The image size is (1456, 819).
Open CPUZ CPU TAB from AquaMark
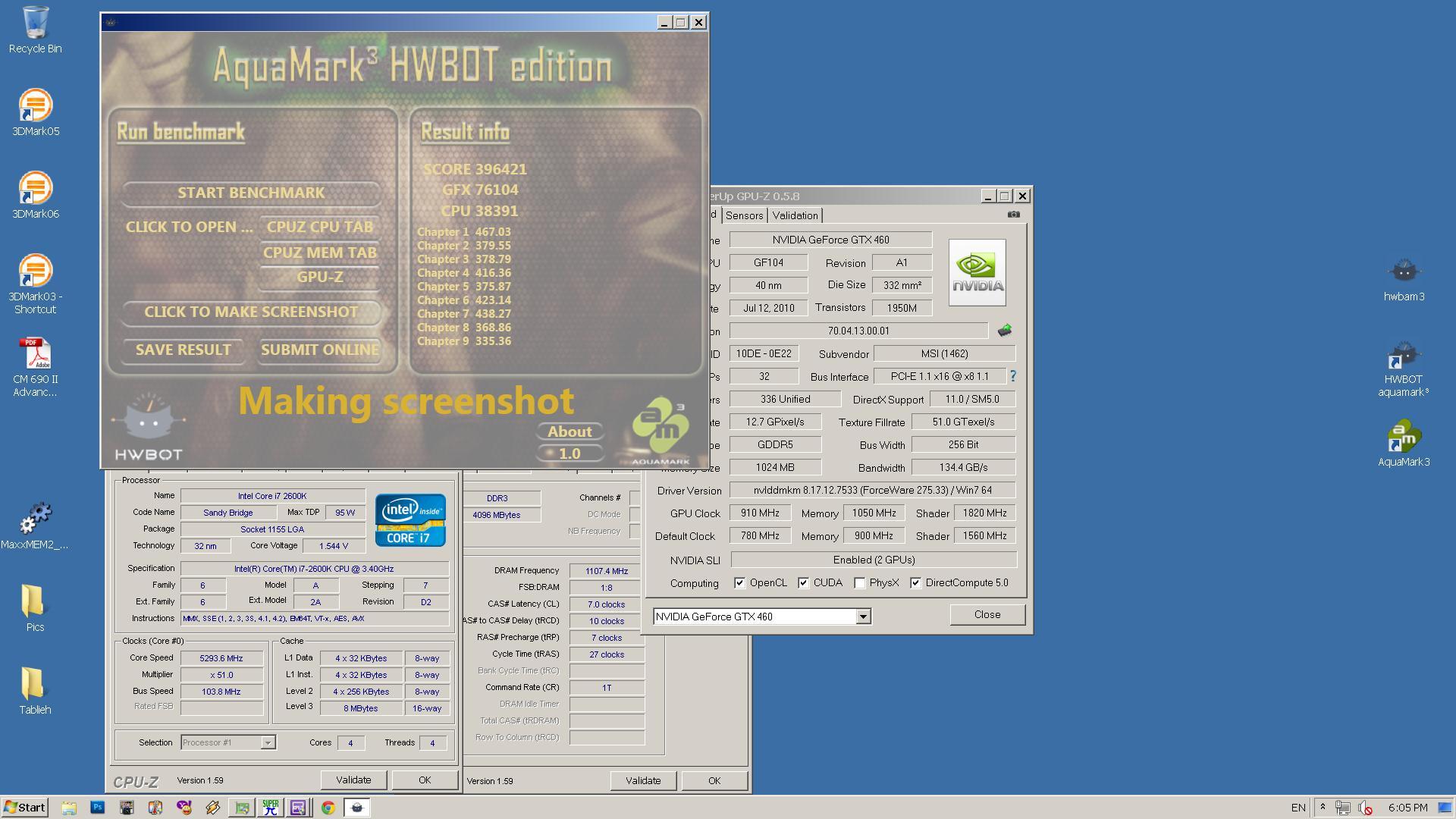pos(319,227)
